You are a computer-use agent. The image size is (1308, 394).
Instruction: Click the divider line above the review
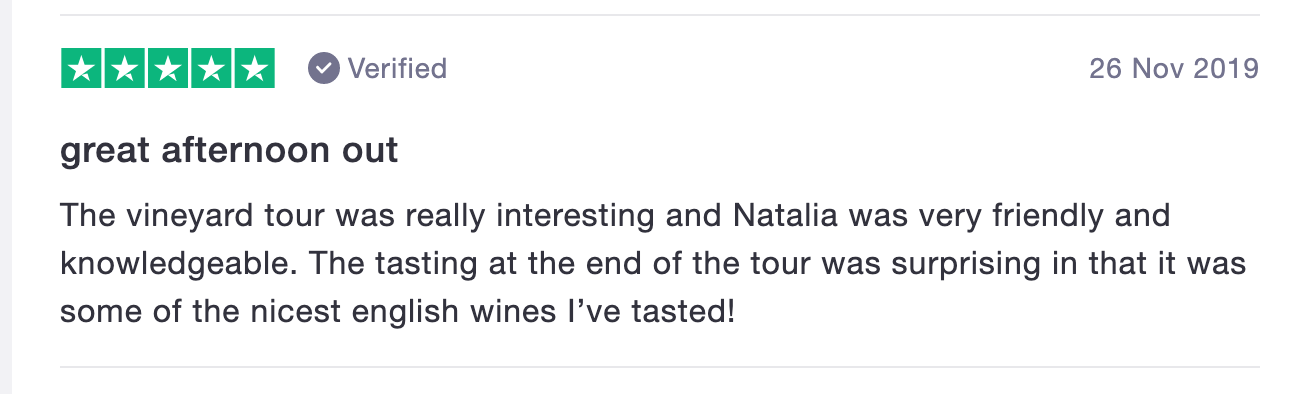[660, 15]
